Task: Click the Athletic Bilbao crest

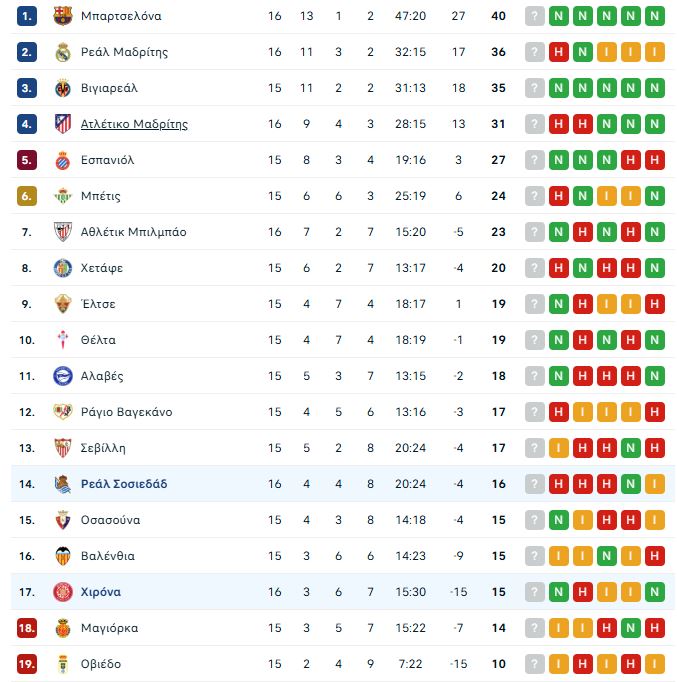Action: coord(63,232)
